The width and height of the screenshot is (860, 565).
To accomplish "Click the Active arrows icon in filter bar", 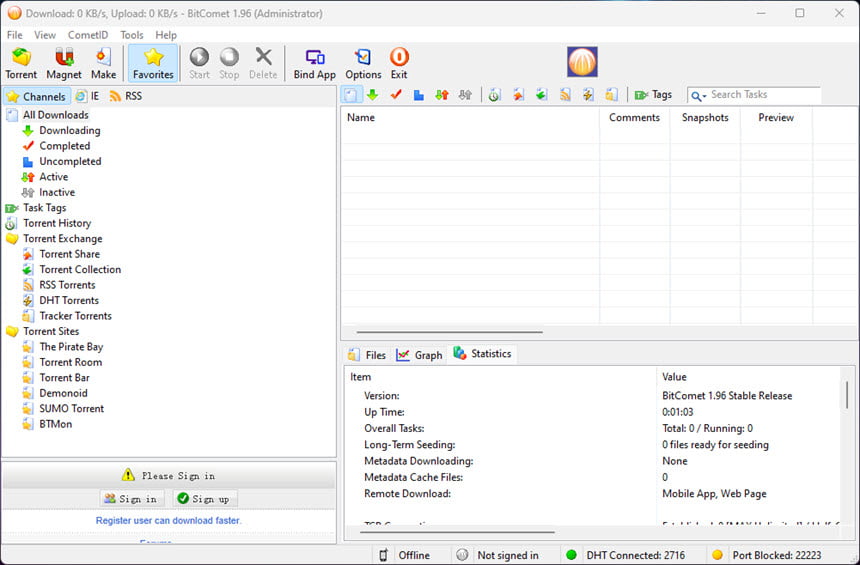I will tap(442, 95).
